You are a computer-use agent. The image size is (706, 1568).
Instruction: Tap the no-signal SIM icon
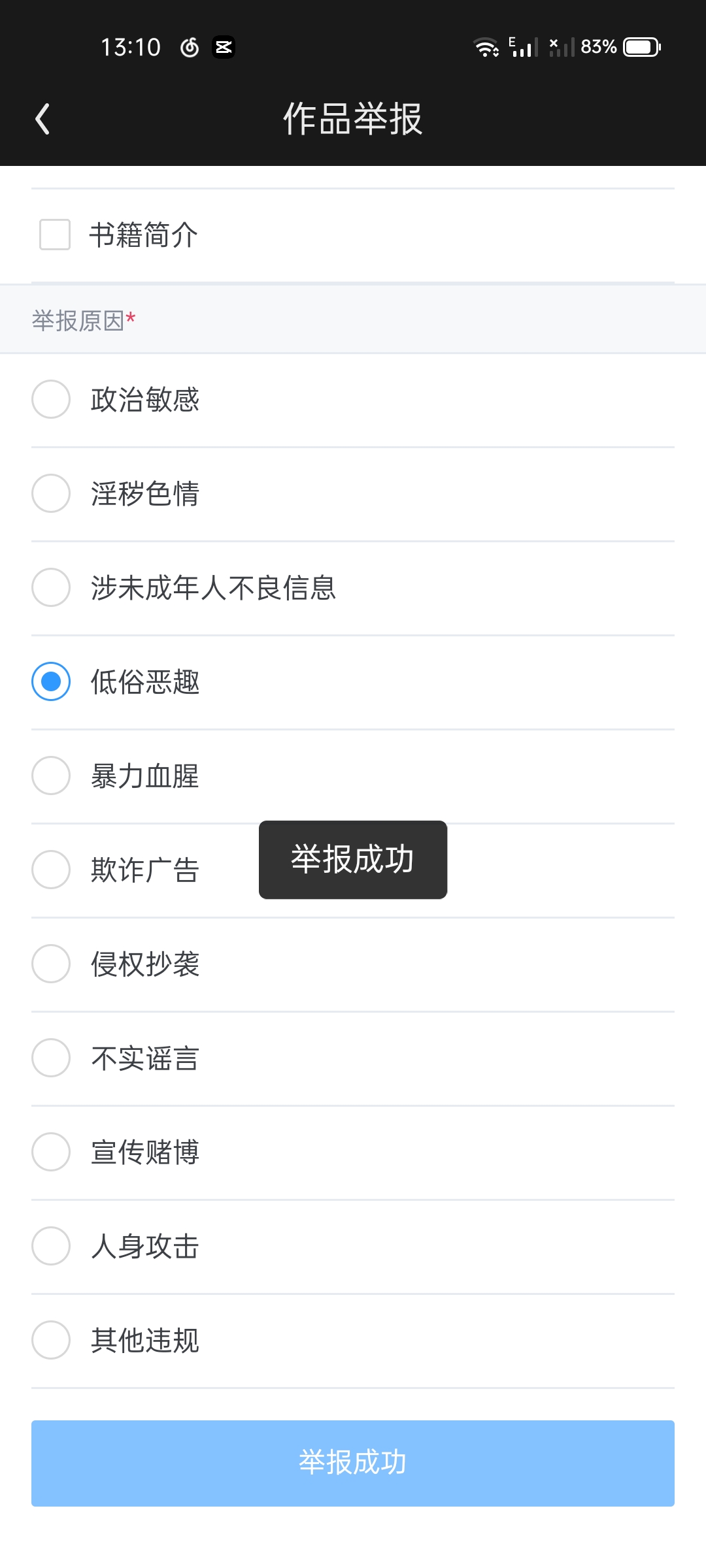(562, 47)
